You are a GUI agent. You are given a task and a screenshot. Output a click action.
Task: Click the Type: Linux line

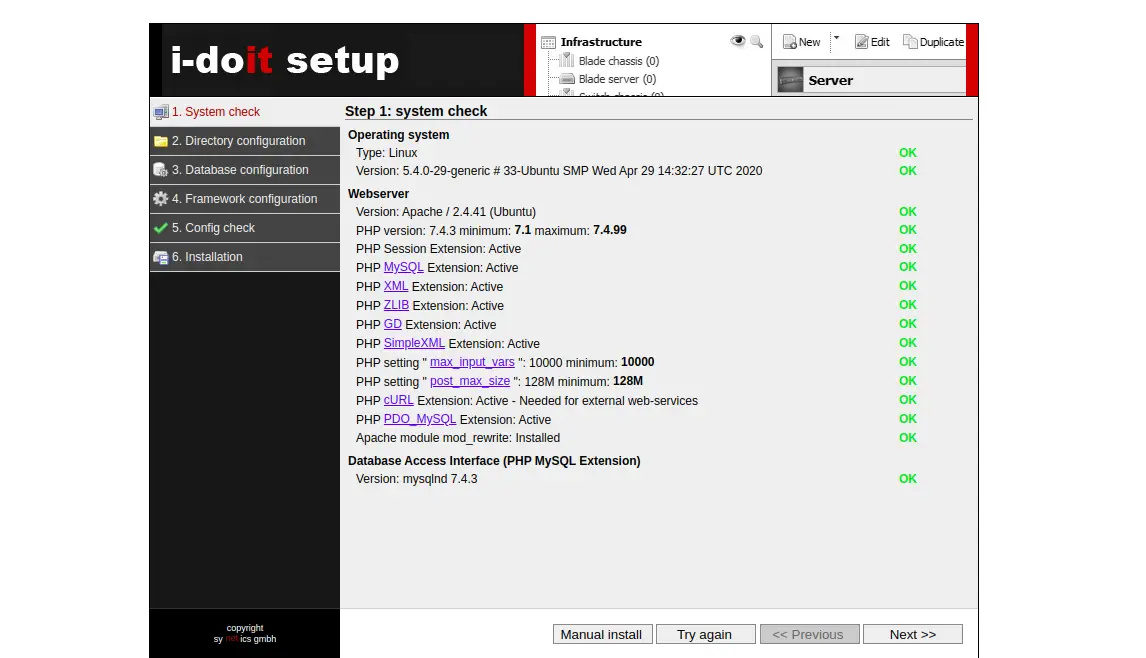click(x=387, y=153)
